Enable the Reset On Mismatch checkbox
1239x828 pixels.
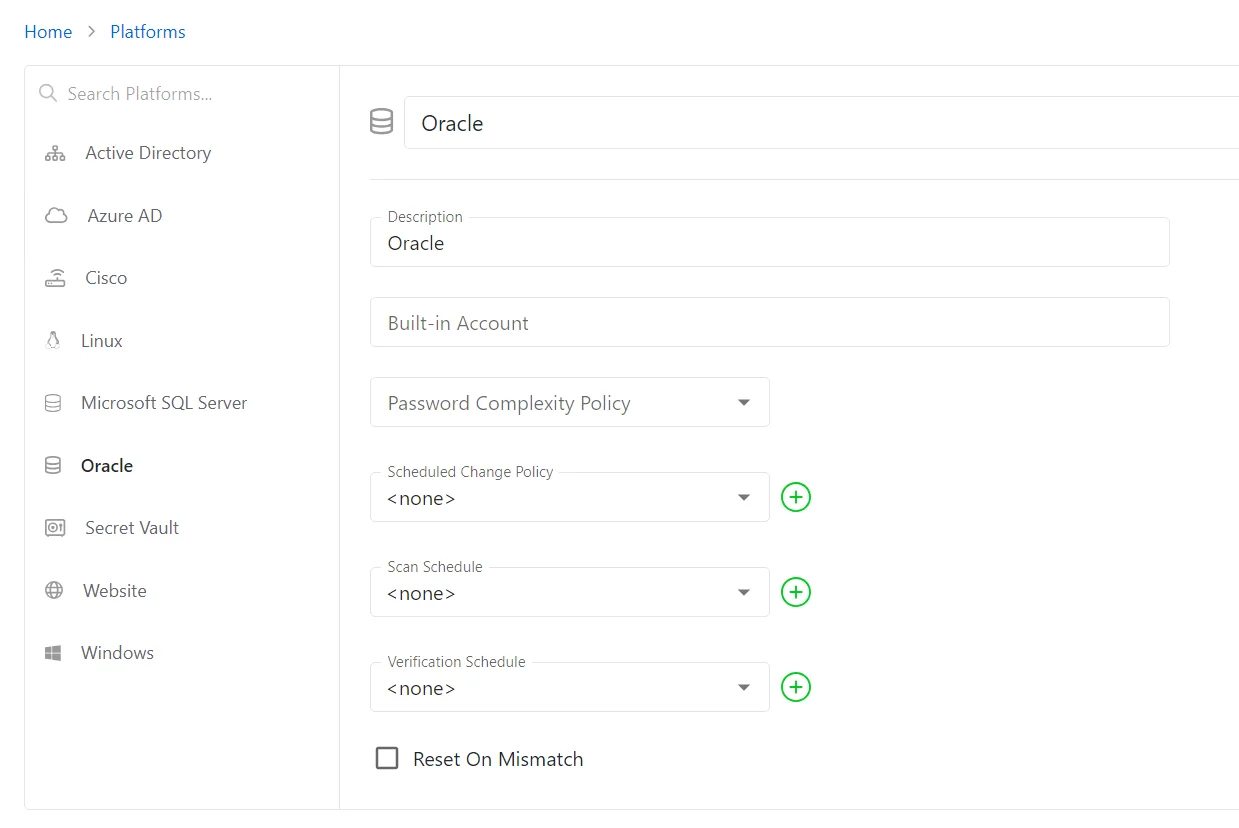[x=387, y=758]
